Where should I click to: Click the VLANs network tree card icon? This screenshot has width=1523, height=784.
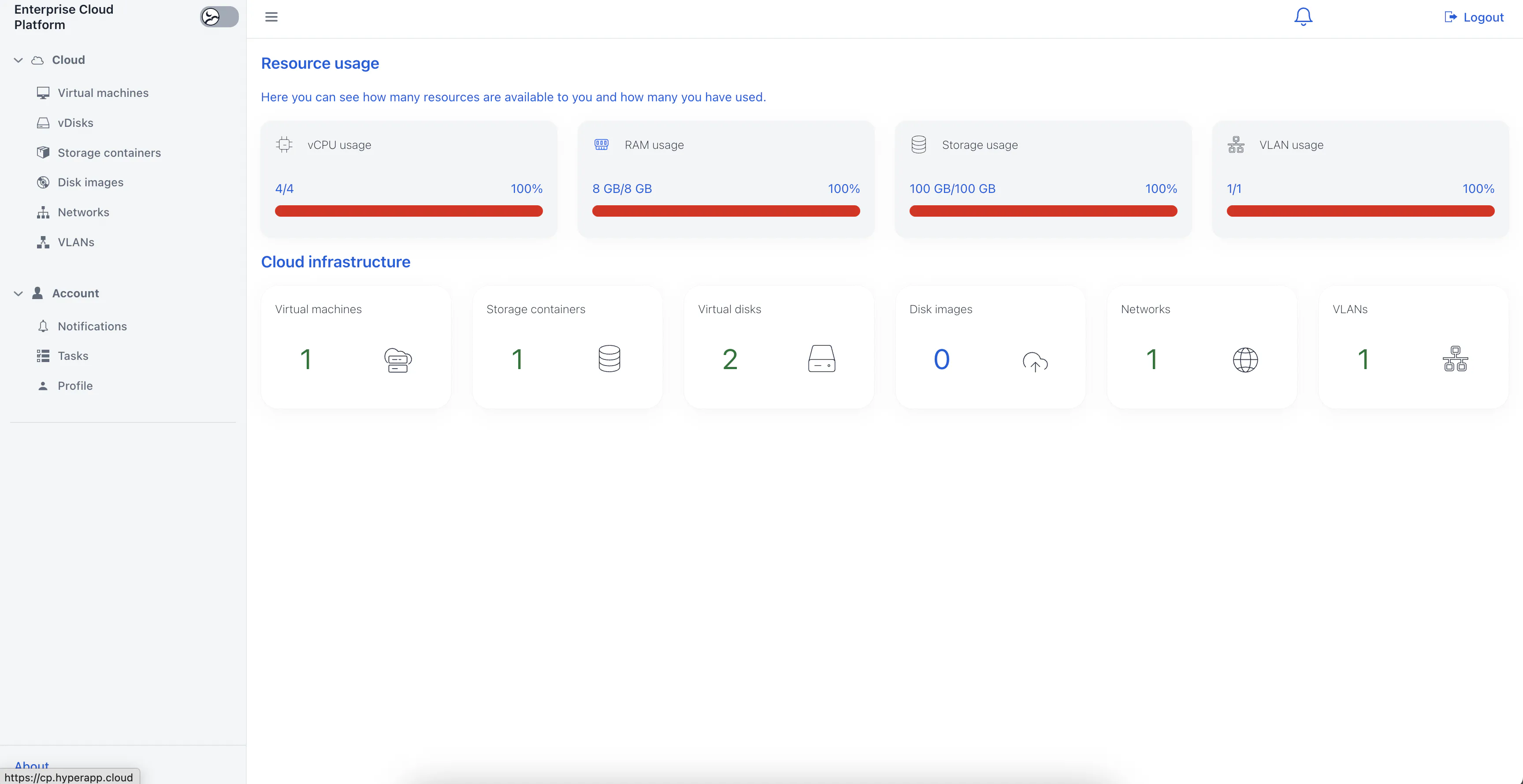1455,359
